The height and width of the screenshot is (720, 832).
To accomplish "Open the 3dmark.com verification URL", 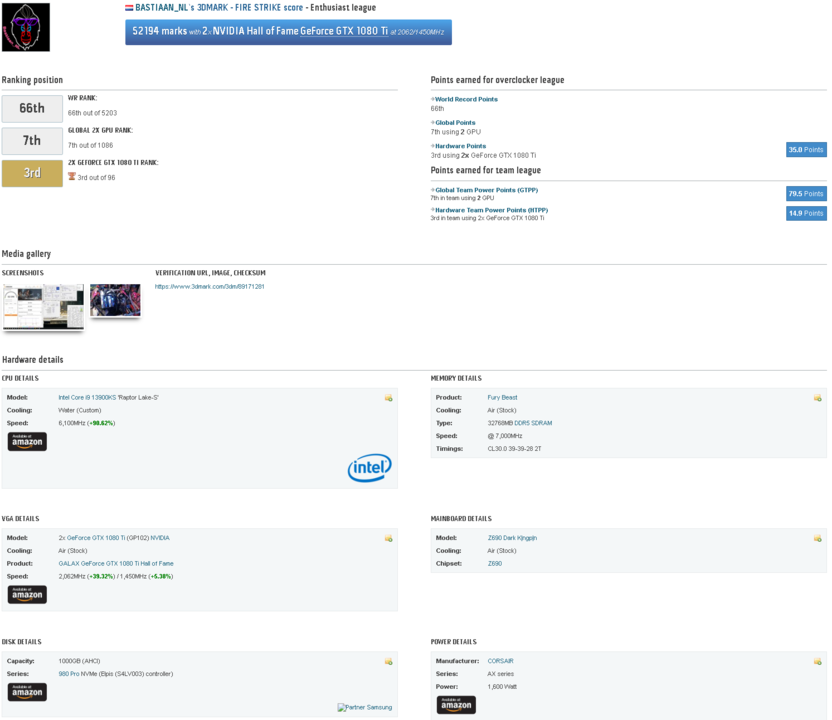I will click(x=210, y=287).
